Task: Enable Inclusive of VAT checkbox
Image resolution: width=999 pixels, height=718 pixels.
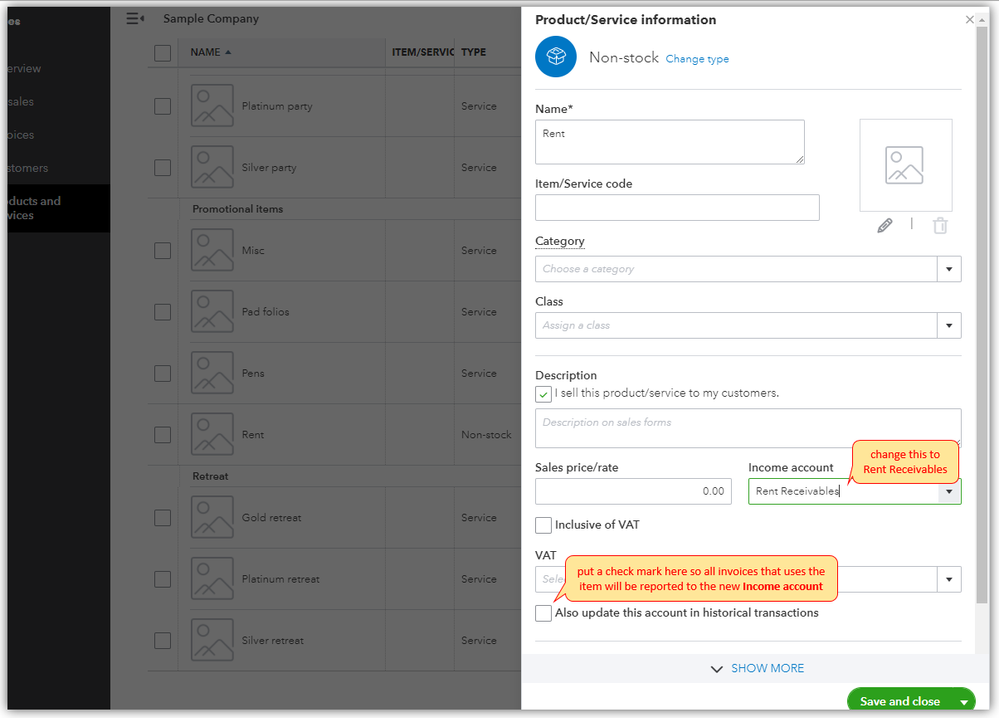Action: (x=543, y=525)
